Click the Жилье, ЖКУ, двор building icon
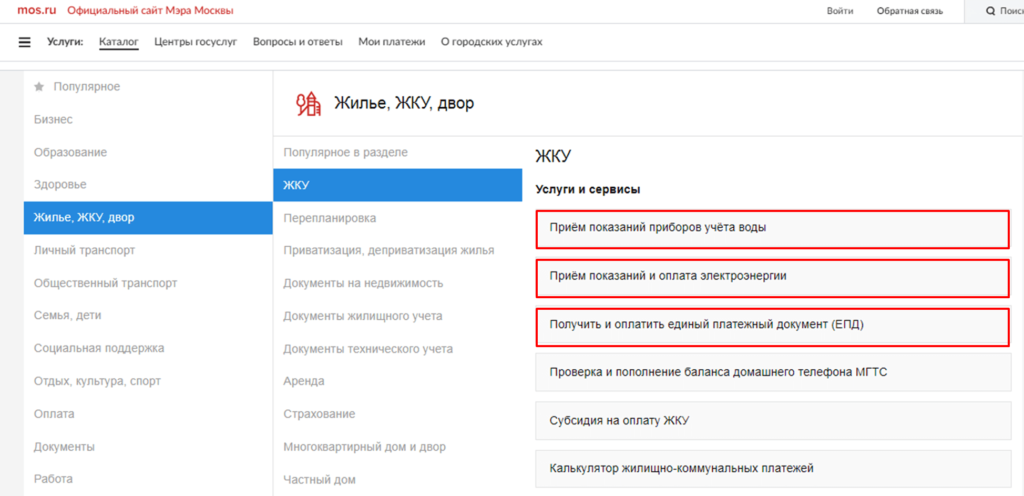This screenshot has height=496, width=1024. tap(309, 103)
